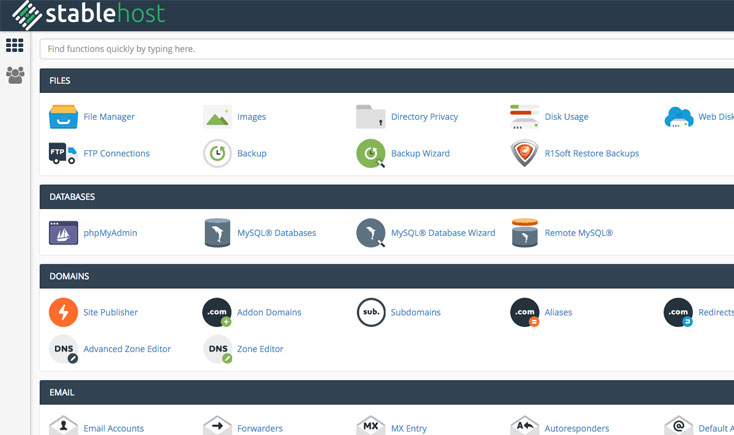Open the Backup Wizard green icon

pos(371,153)
